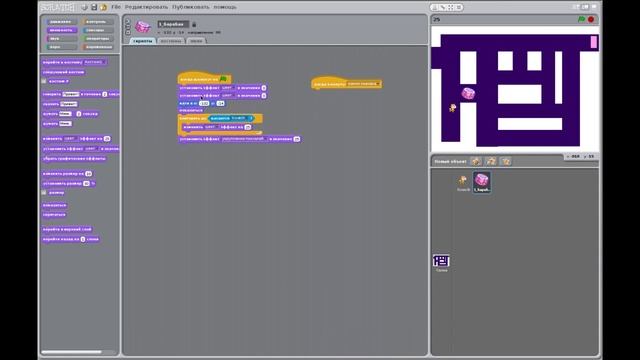Open the effect dropdown in the second script set-effect block
This screenshot has height=360, width=640.
click(x=228, y=96)
